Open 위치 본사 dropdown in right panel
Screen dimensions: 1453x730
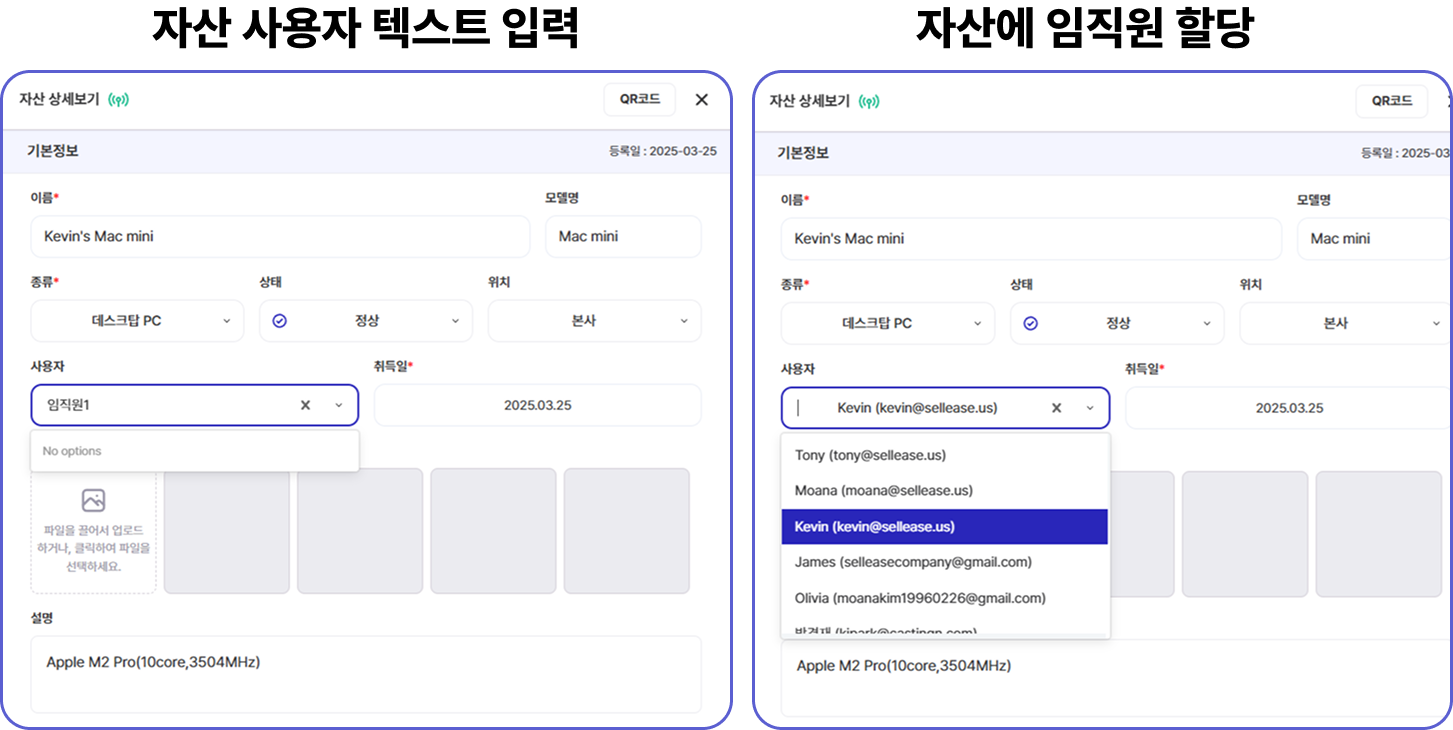pyautogui.click(x=1346, y=323)
